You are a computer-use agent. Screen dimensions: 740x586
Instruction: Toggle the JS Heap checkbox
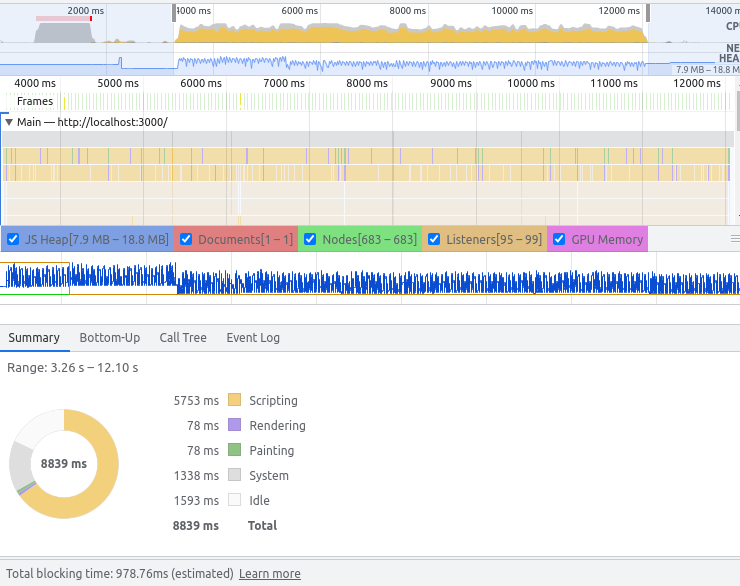click(14, 240)
